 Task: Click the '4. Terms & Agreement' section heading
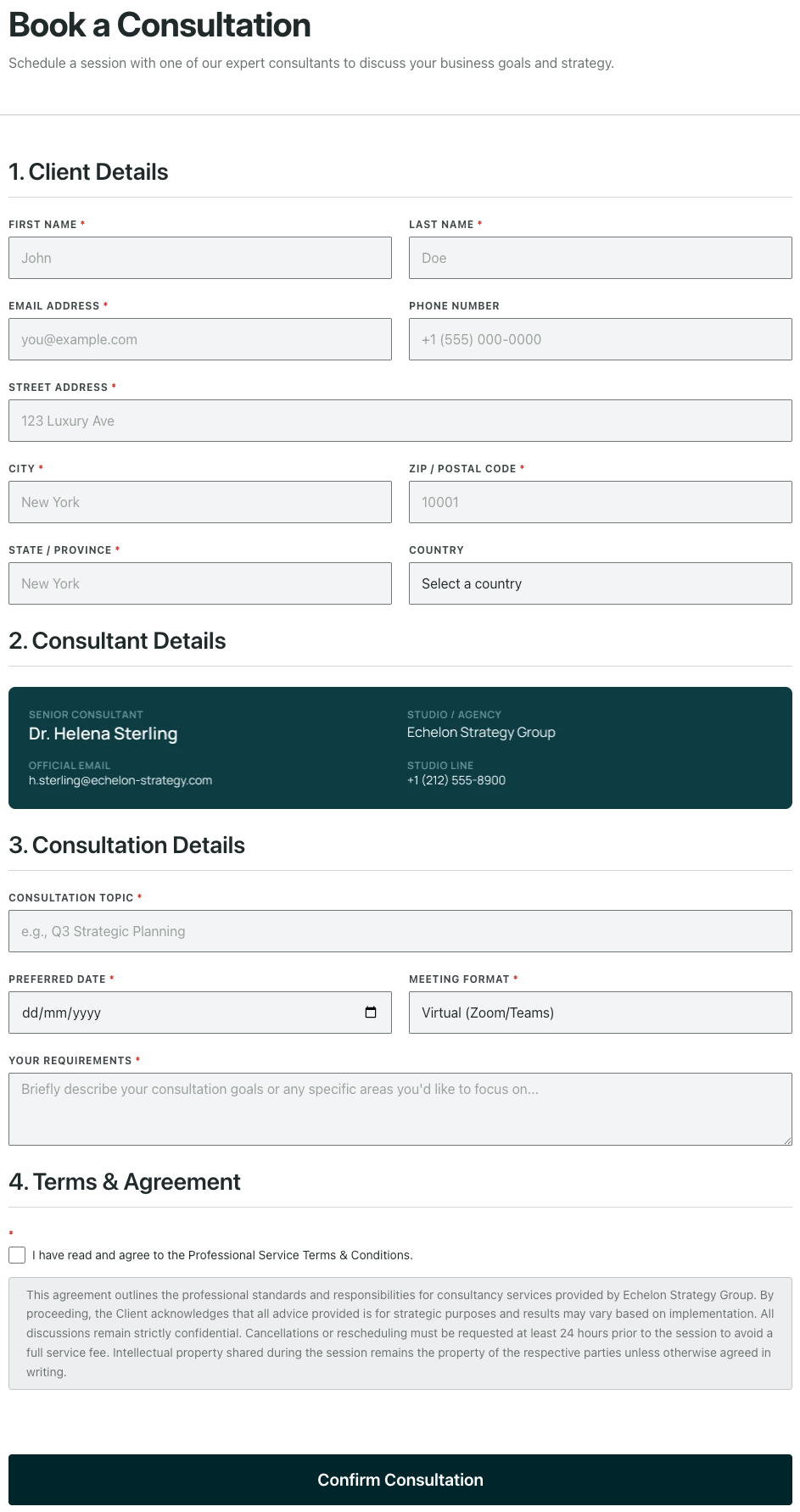(125, 1182)
